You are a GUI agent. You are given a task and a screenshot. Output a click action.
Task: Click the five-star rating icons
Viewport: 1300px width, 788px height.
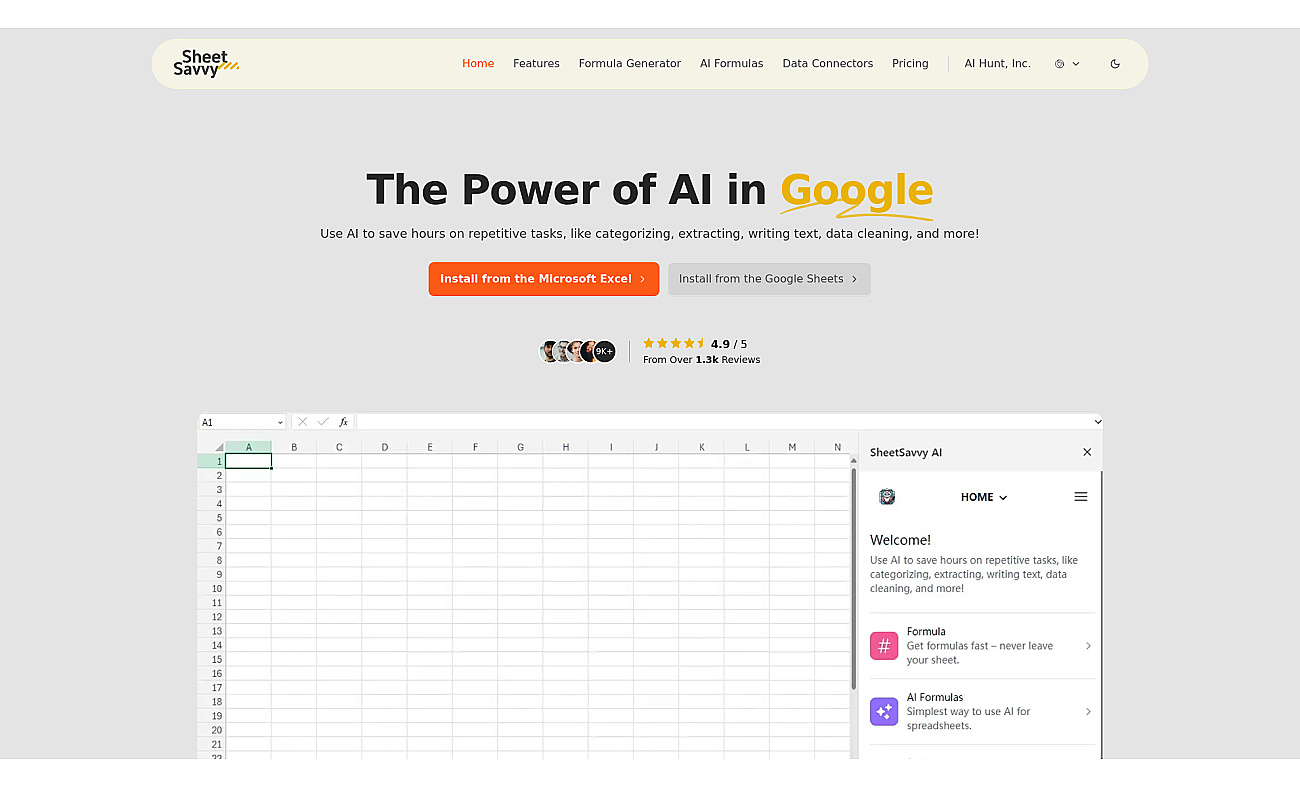tap(675, 343)
